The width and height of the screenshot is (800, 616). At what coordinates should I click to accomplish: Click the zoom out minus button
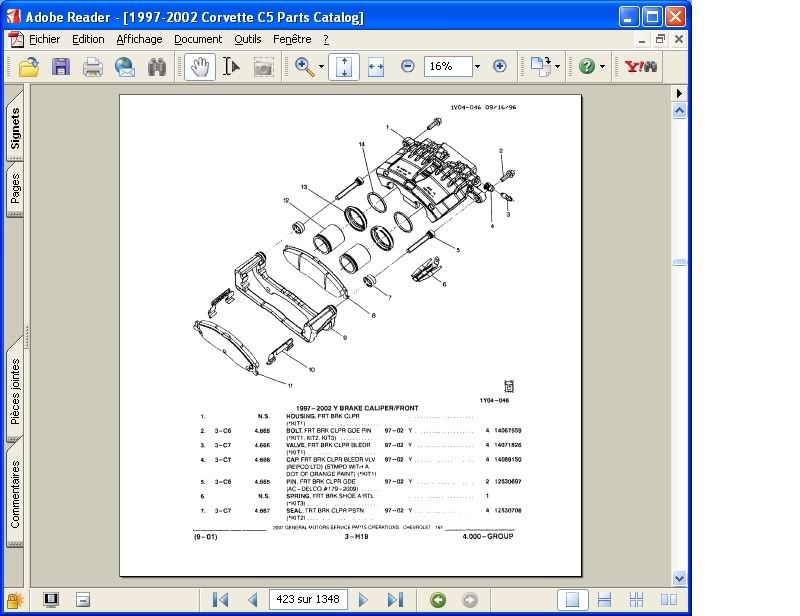[407, 66]
